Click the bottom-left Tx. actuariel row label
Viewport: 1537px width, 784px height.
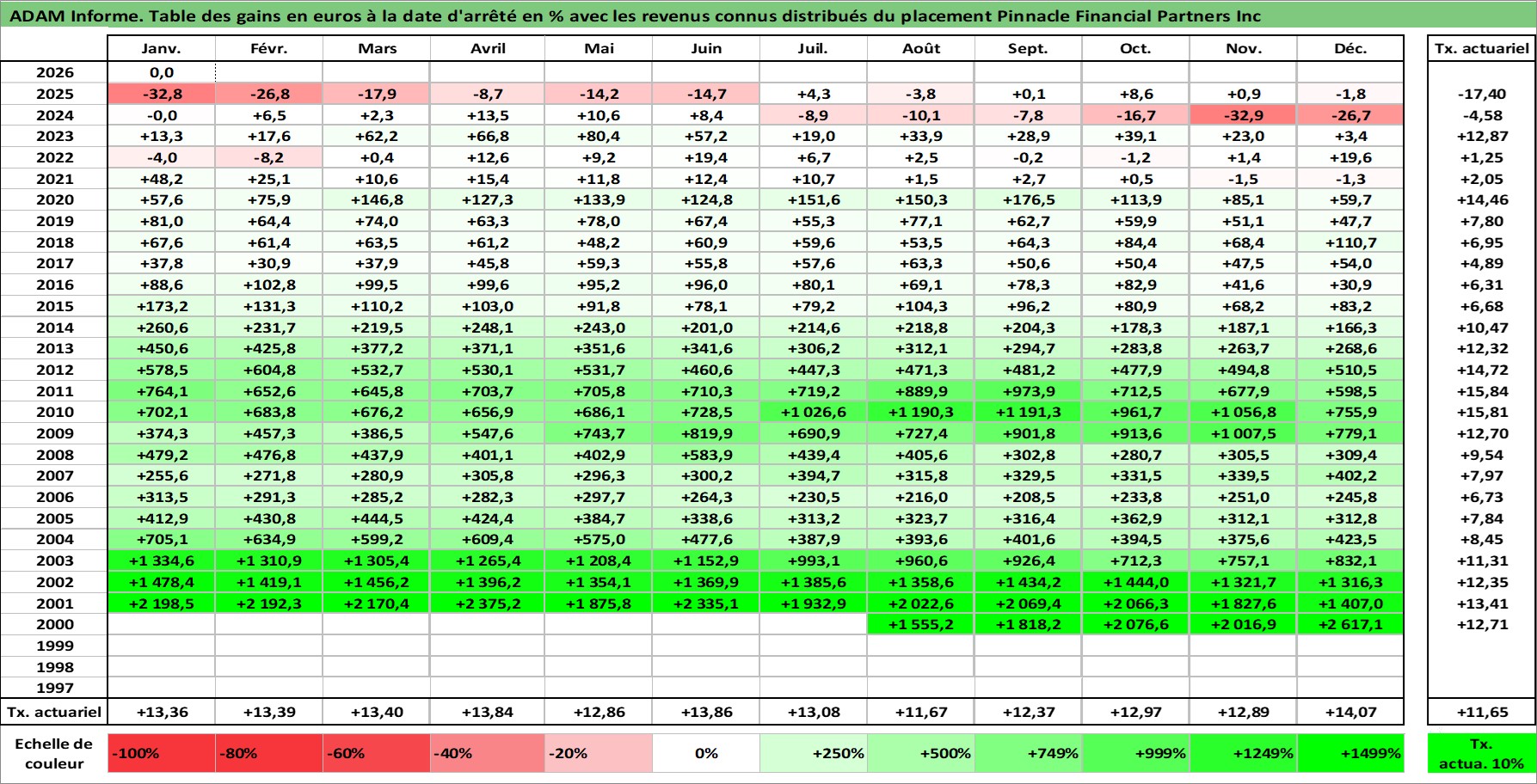pos(54,712)
